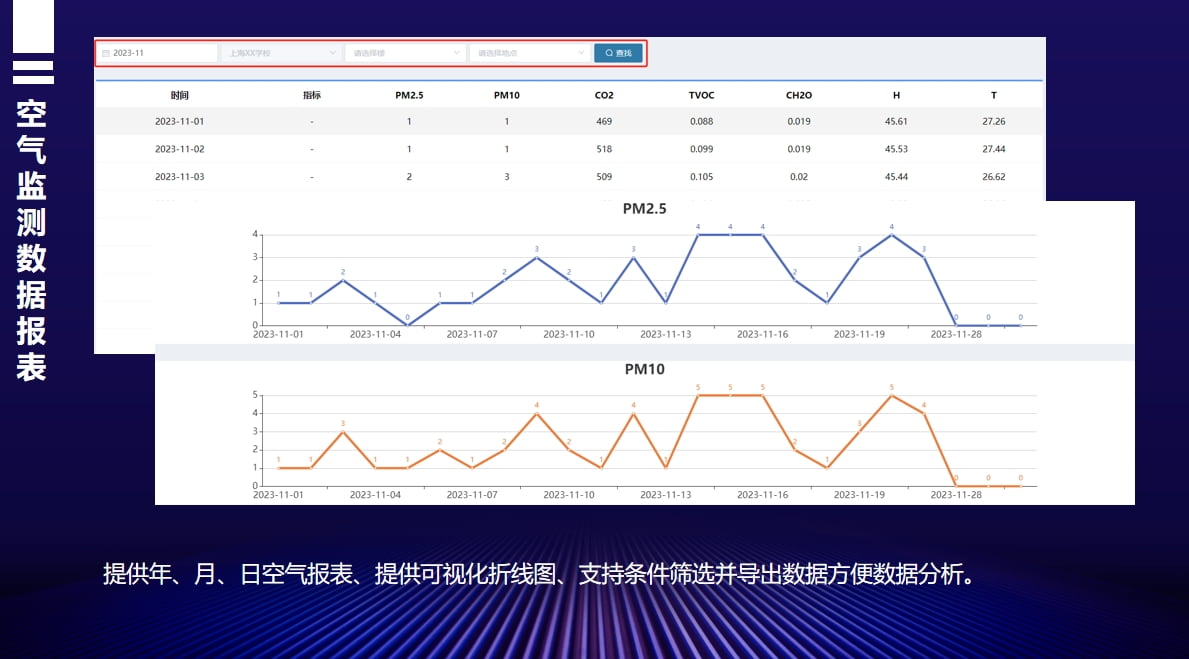Click the TVOC column header
The width and height of the screenshot is (1189, 659).
701,95
